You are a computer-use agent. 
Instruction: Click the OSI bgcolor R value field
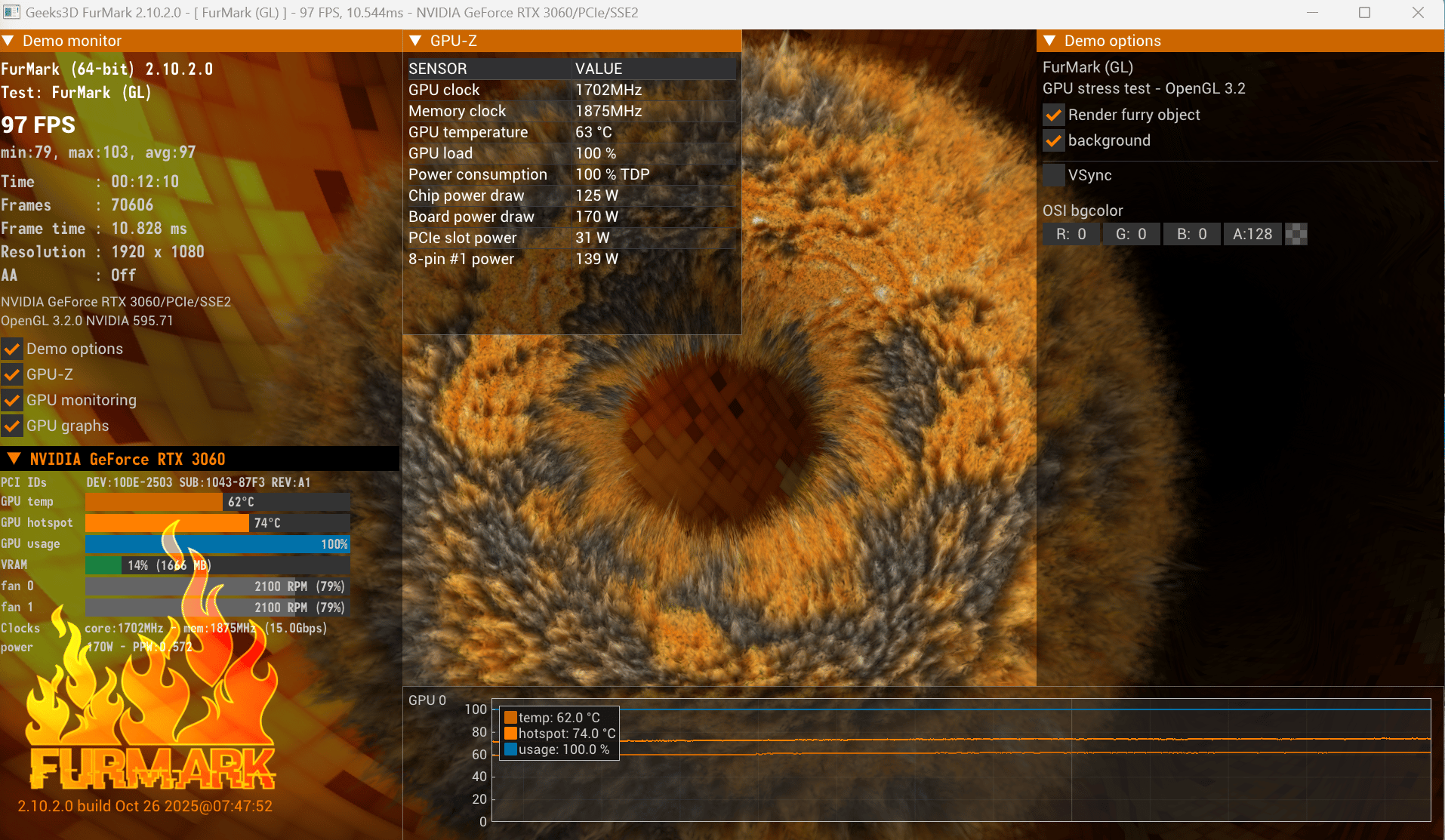pyautogui.click(x=1071, y=235)
